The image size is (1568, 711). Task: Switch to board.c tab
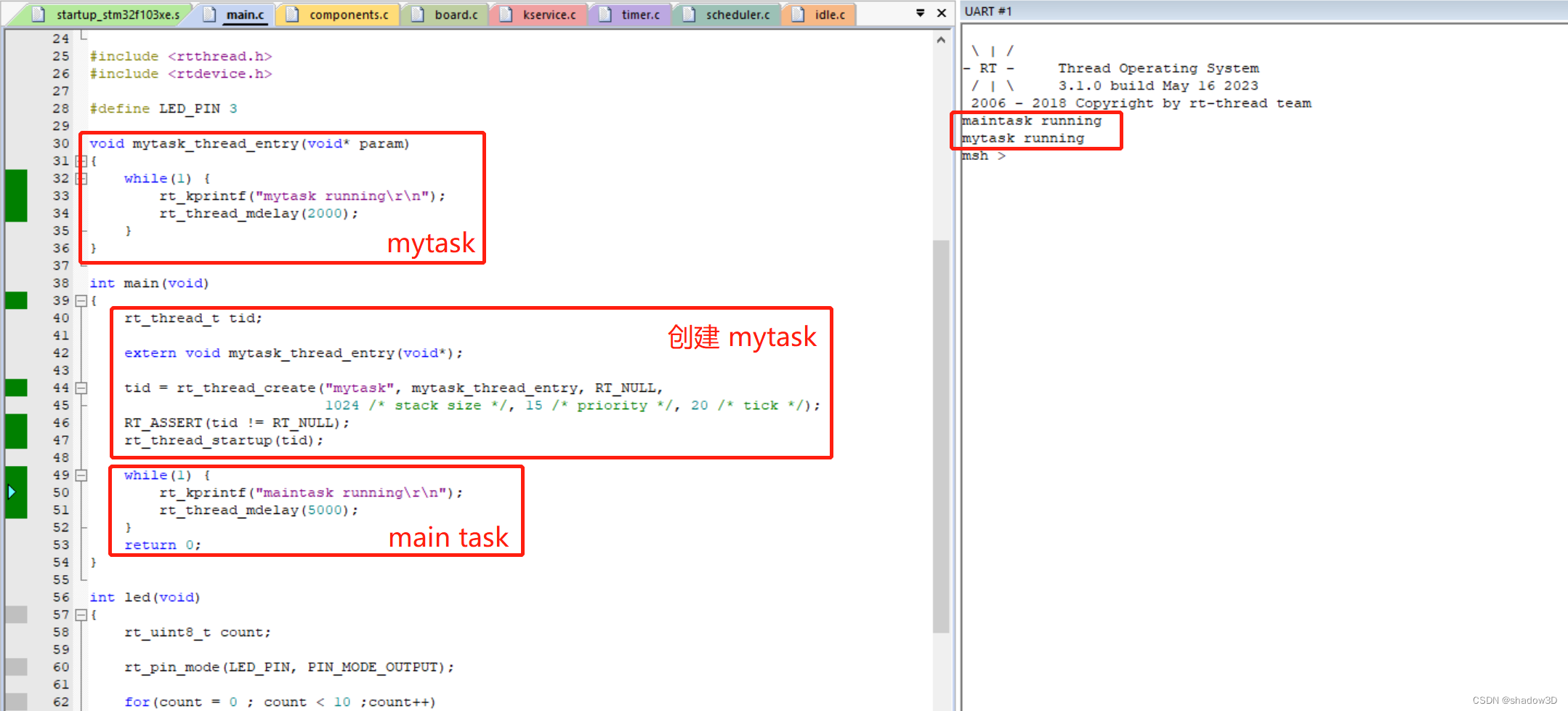coord(446,15)
